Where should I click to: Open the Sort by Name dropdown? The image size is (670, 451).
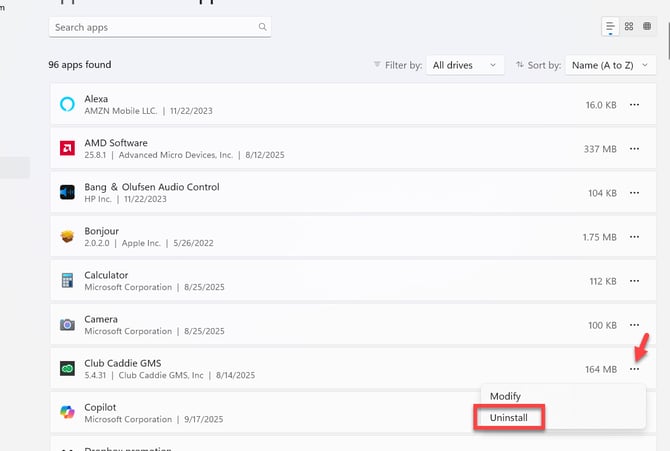click(610, 65)
